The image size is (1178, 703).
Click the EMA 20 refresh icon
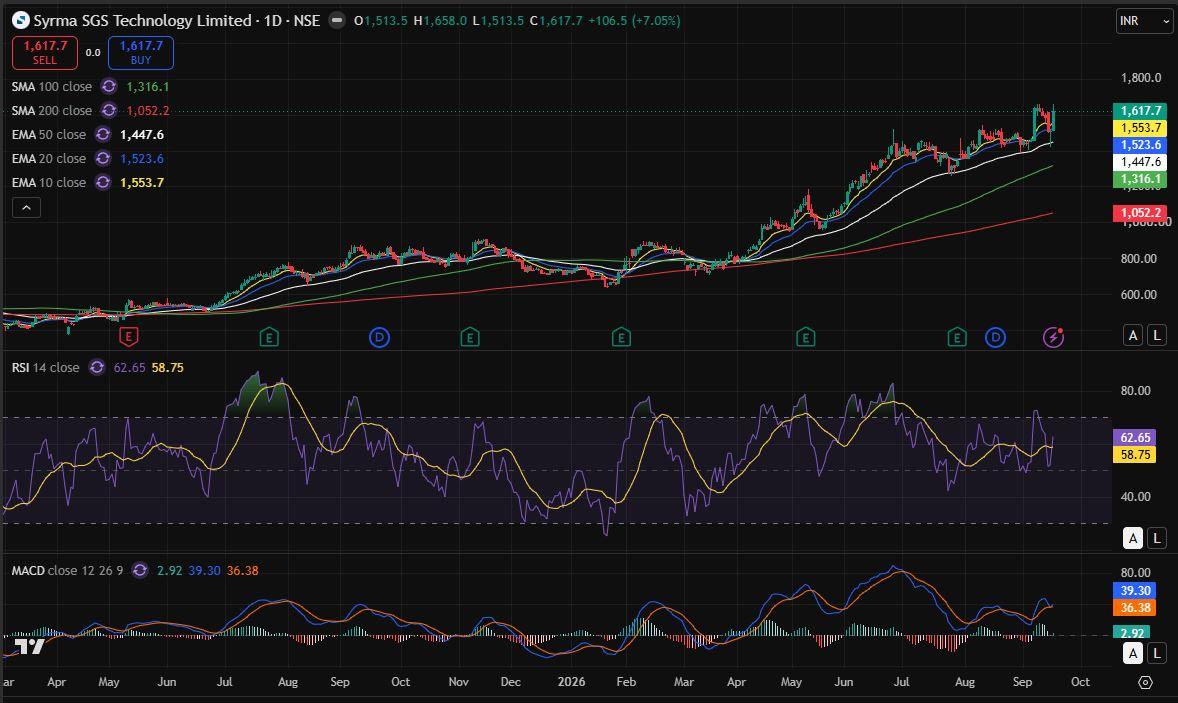click(103, 158)
